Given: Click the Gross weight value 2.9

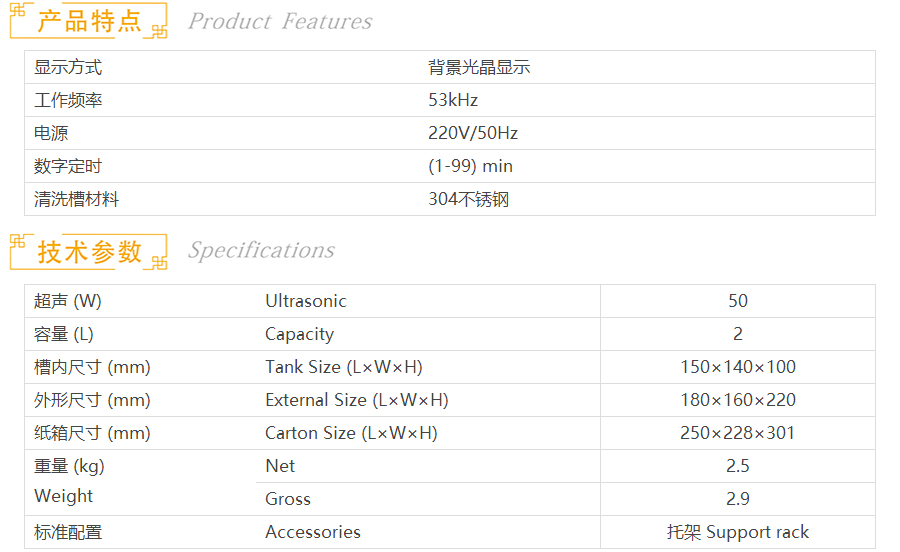Looking at the screenshot, I should (x=738, y=499).
